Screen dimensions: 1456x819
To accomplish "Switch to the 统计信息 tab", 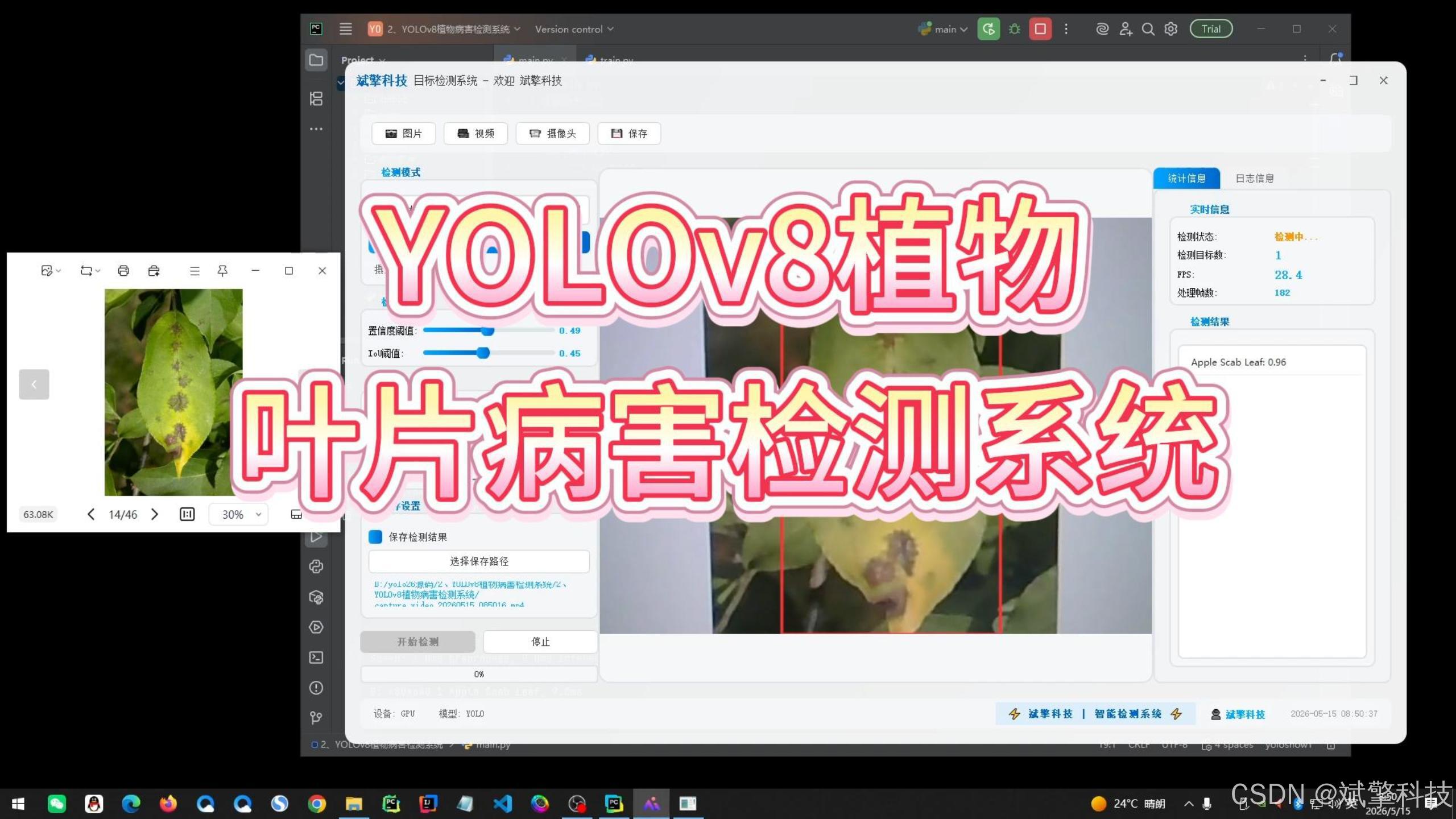I will (1186, 179).
